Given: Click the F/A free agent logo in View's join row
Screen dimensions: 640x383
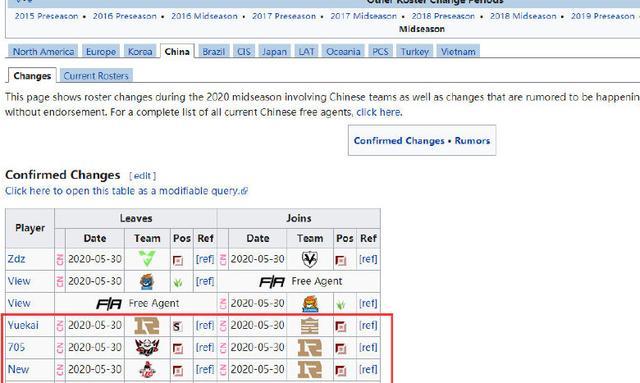Looking at the screenshot, I should pyautogui.click(x=272, y=281).
